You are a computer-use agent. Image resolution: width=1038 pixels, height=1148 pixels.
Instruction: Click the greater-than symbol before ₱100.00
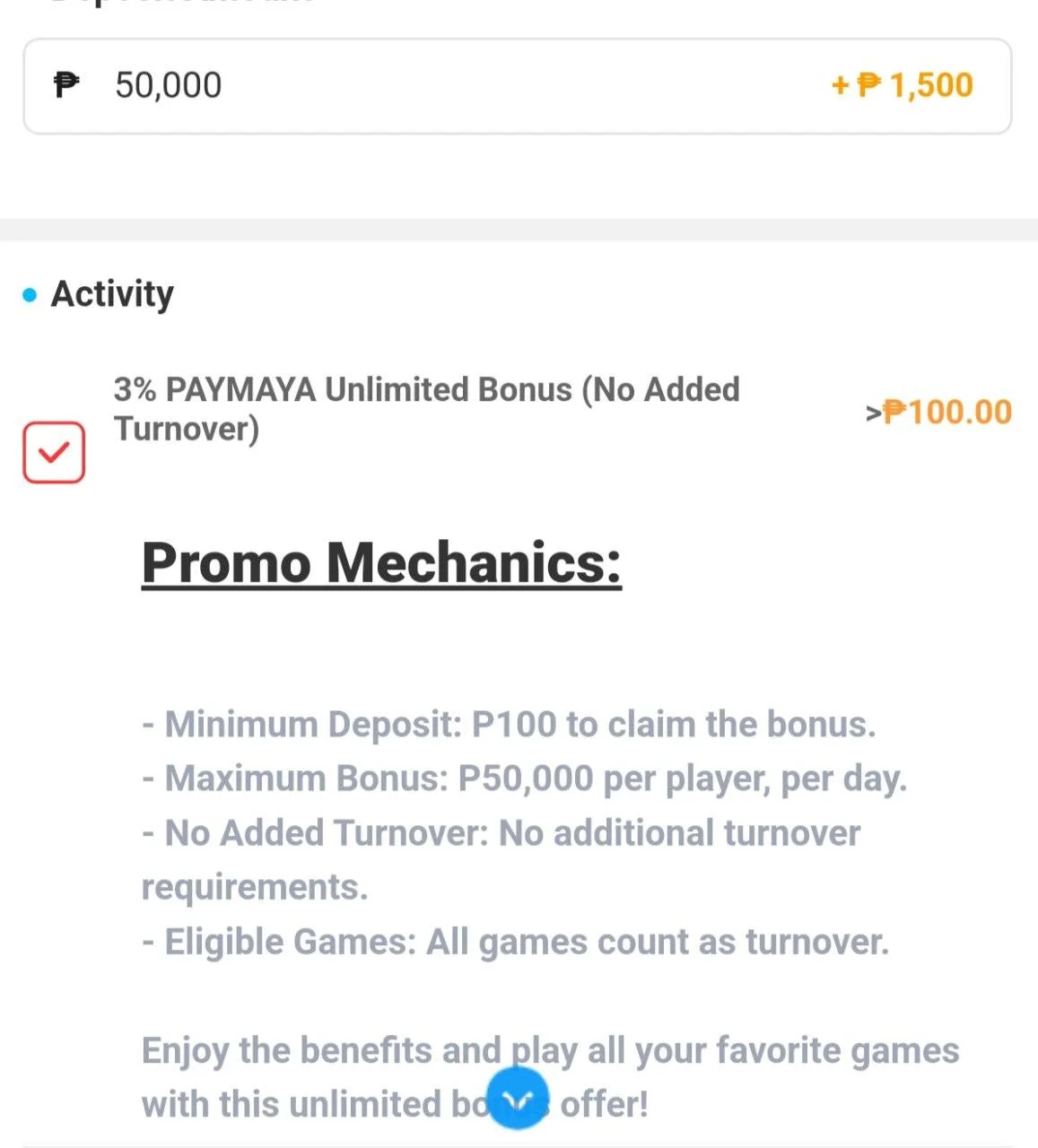click(873, 413)
